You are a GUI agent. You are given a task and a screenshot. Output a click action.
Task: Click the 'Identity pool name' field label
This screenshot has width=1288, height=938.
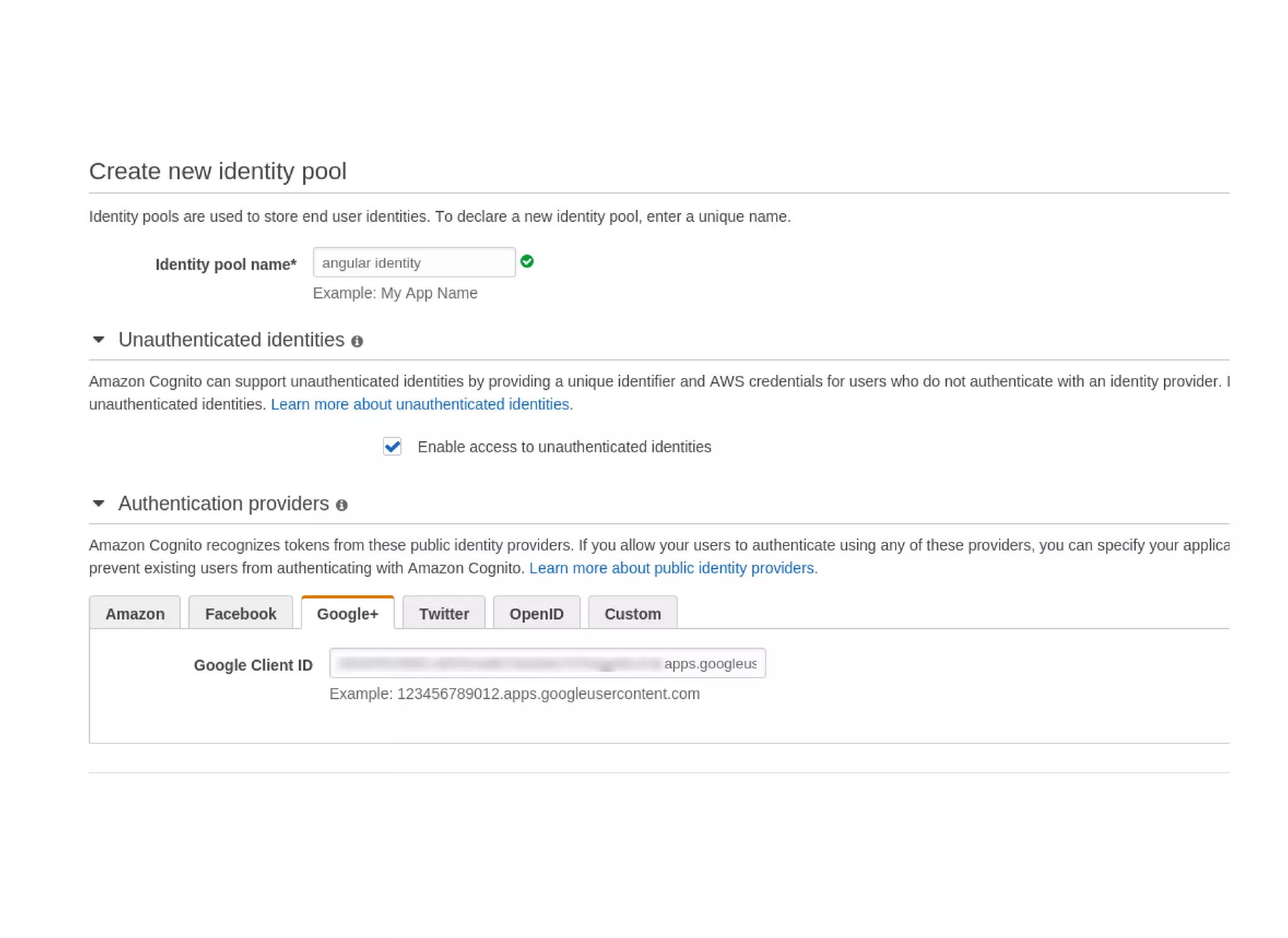click(226, 265)
